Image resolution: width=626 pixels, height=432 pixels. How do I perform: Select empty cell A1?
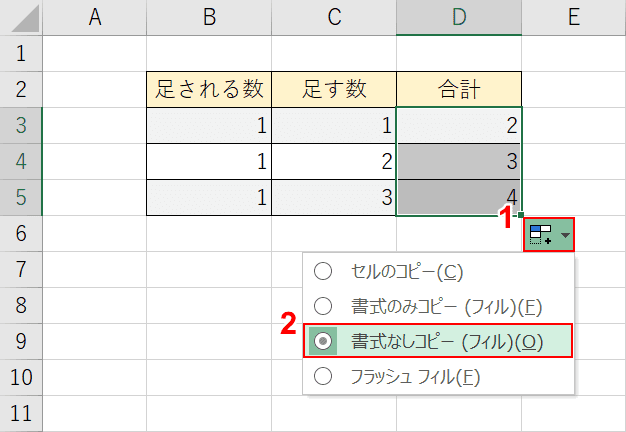coord(95,54)
